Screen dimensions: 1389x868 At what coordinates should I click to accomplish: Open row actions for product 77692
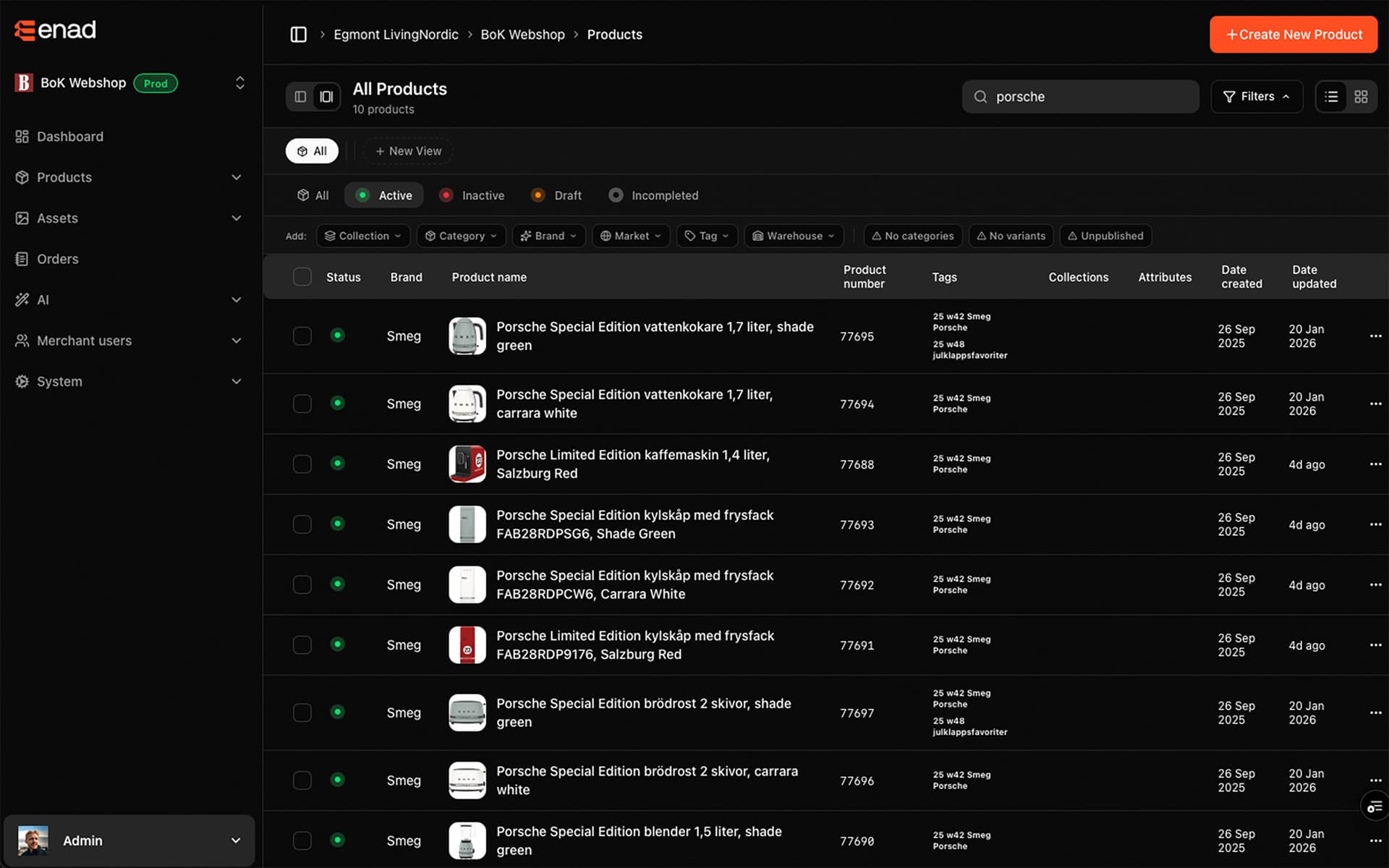click(1375, 584)
